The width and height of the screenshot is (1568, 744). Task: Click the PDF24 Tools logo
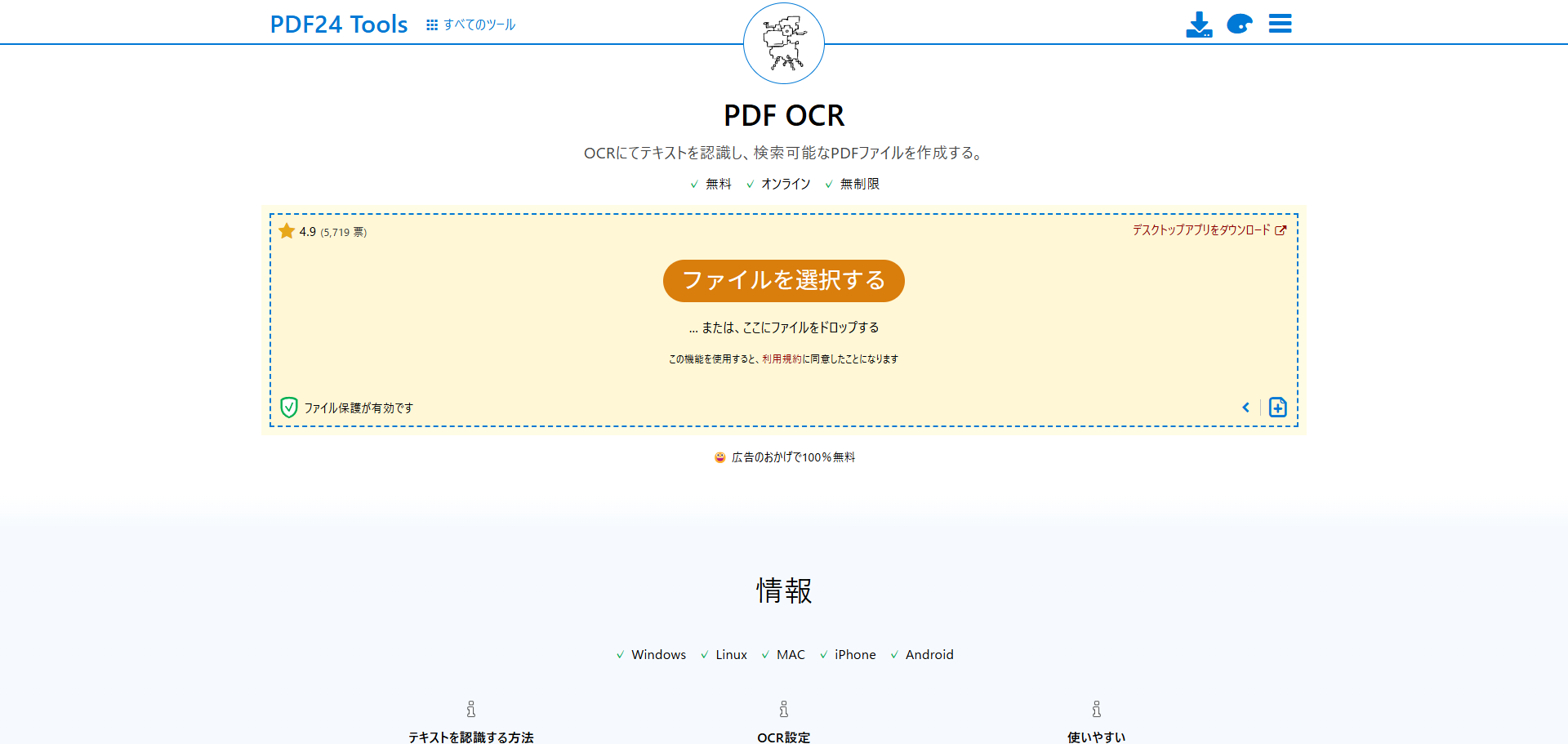click(339, 25)
